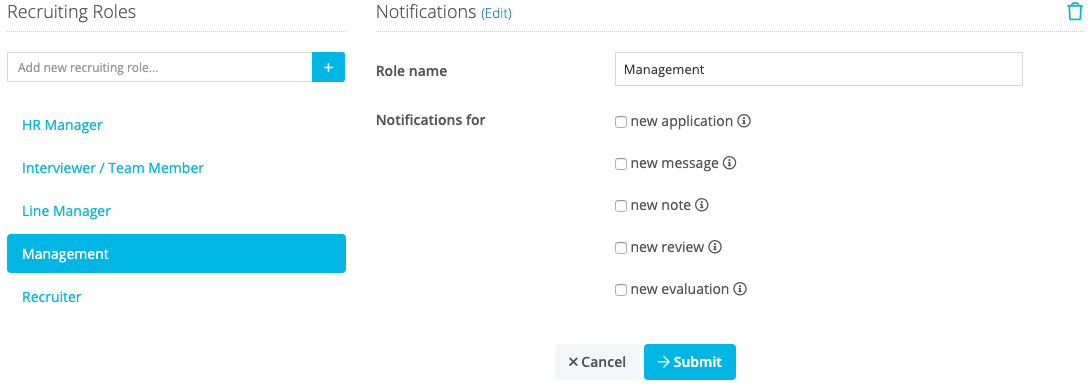Tick the new message checkbox
1089x387 pixels.
tap(621, 165)
